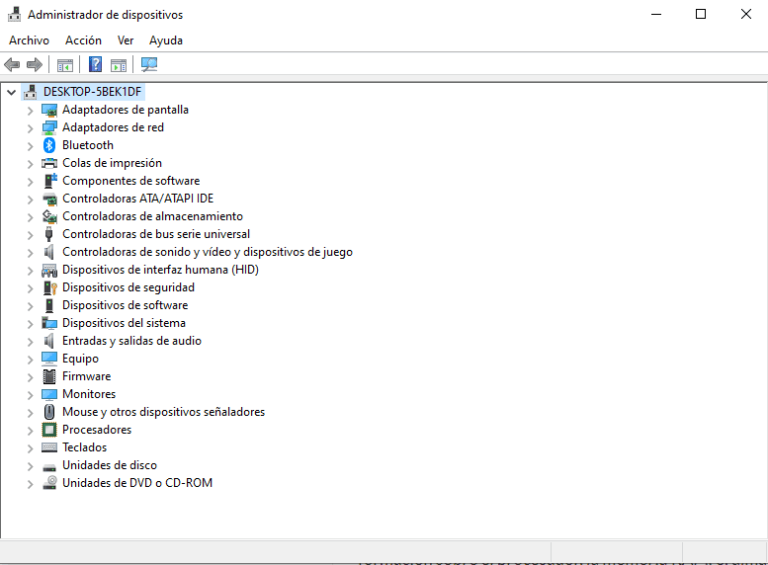Viewport: 768px width, 565px height.
Task: Maximize the Administrador de dispositivos window
Action: pyautogui.click(x=701, y=14)
